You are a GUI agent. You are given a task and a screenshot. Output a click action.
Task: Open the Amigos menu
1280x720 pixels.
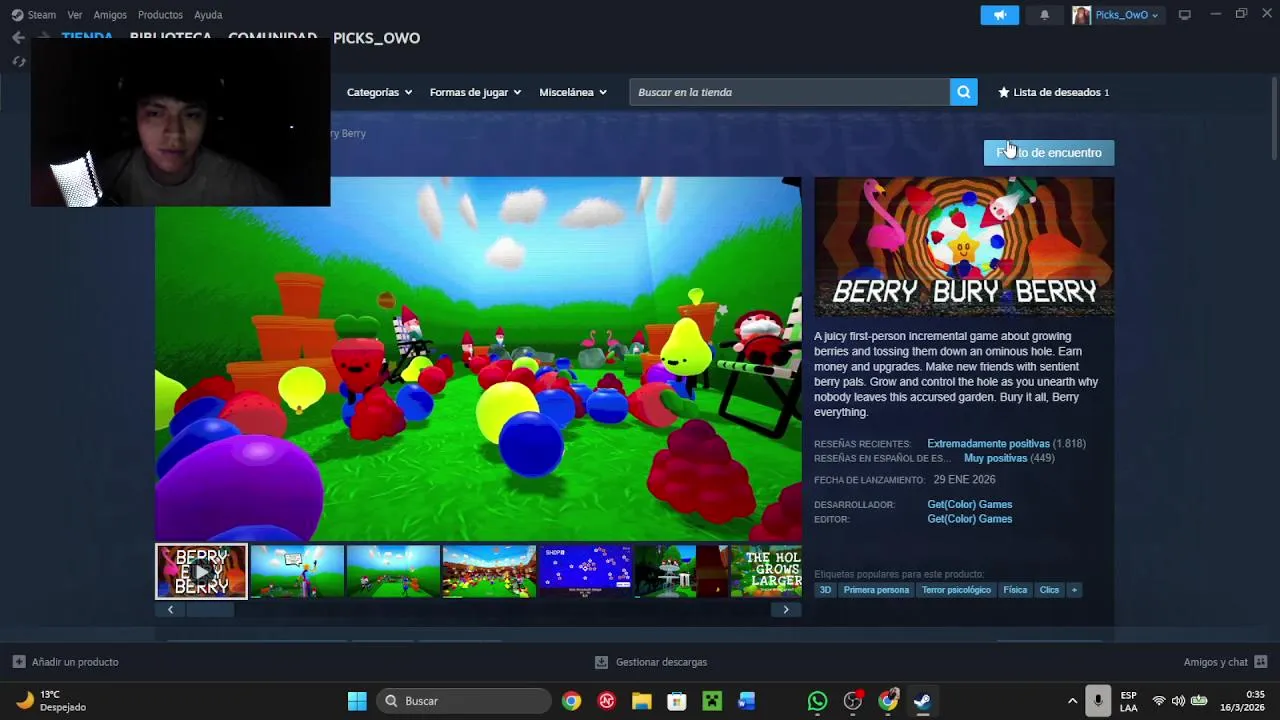[110, 15]
